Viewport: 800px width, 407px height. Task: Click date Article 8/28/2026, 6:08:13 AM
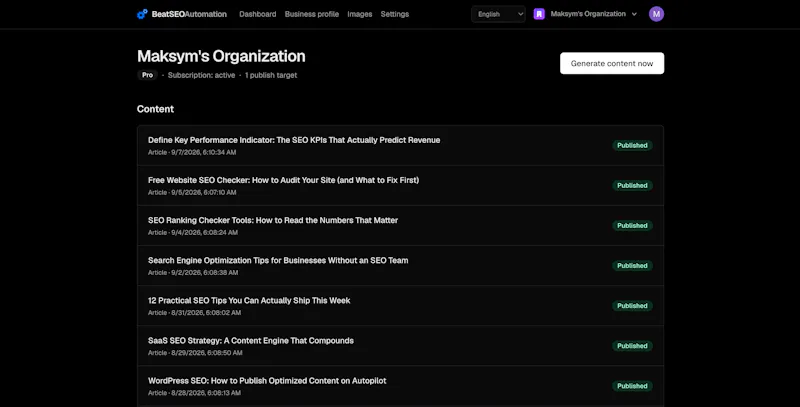click(x=194, y=393)
